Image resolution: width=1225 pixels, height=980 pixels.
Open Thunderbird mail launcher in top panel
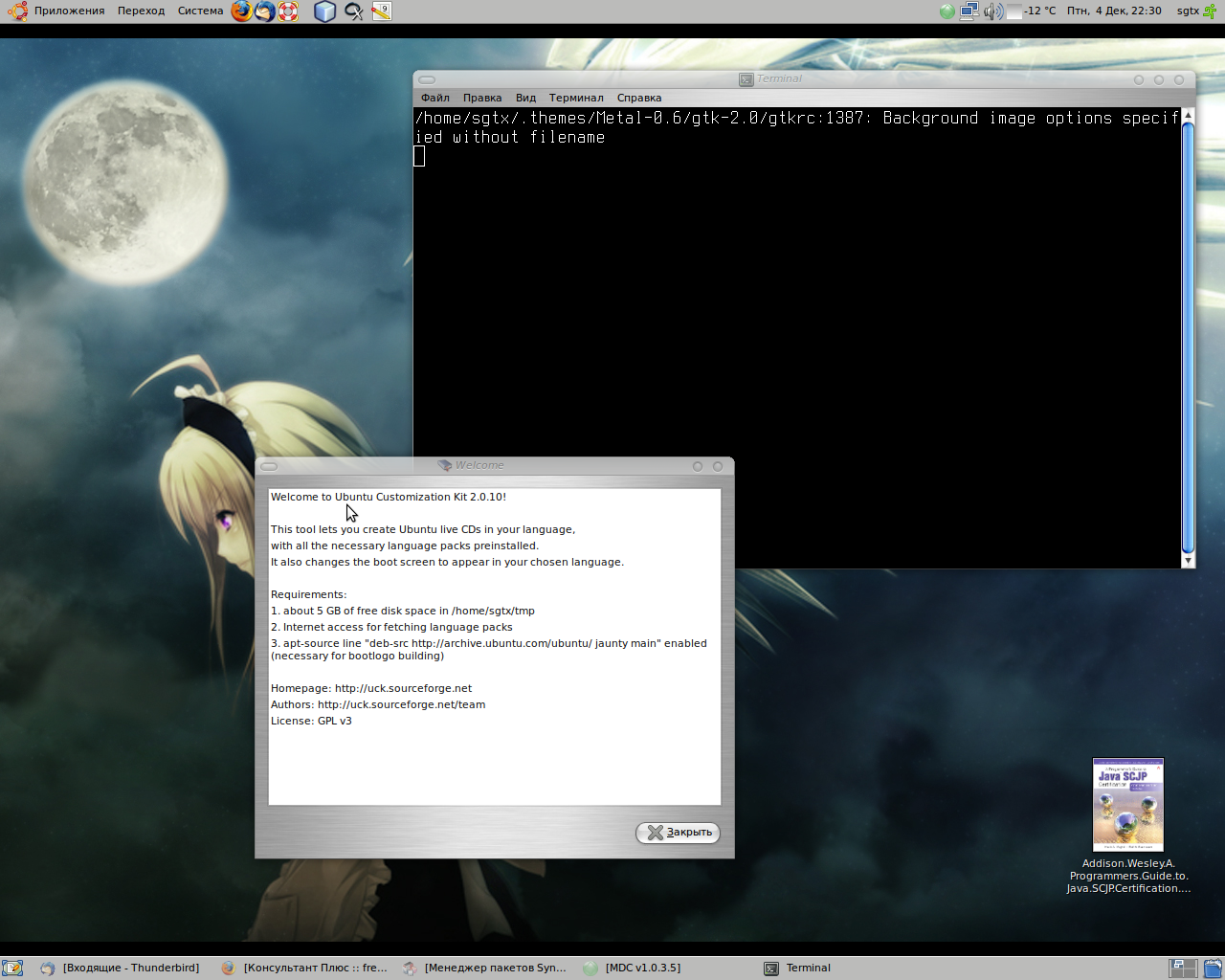point(265,11)
